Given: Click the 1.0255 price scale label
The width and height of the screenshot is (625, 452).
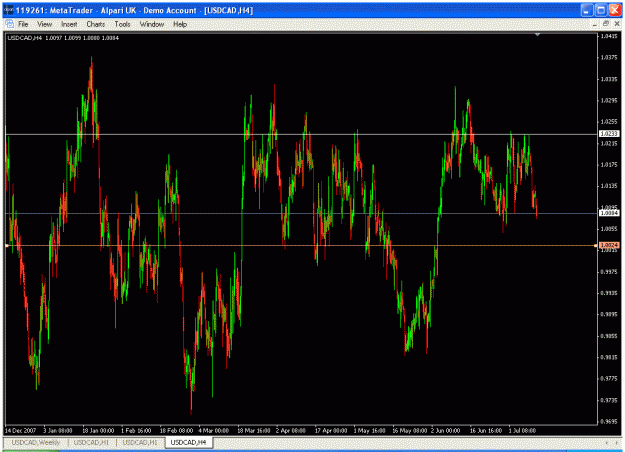Looking at the screenshot, I should point(609,122).
